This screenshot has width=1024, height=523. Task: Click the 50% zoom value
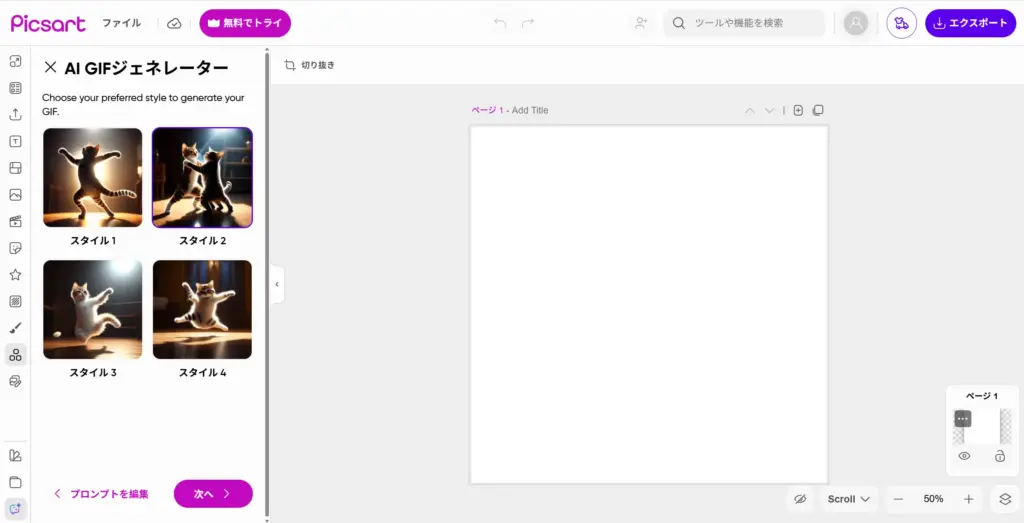(x=933, y=499)
